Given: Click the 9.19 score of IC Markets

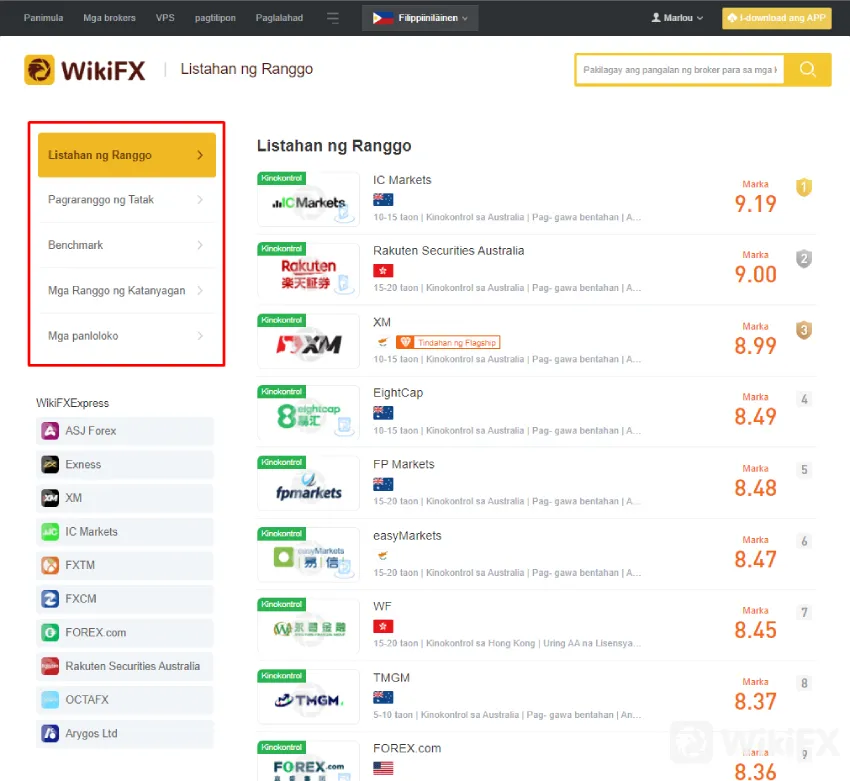Looking at the screenshot, I should click(755, 204).
